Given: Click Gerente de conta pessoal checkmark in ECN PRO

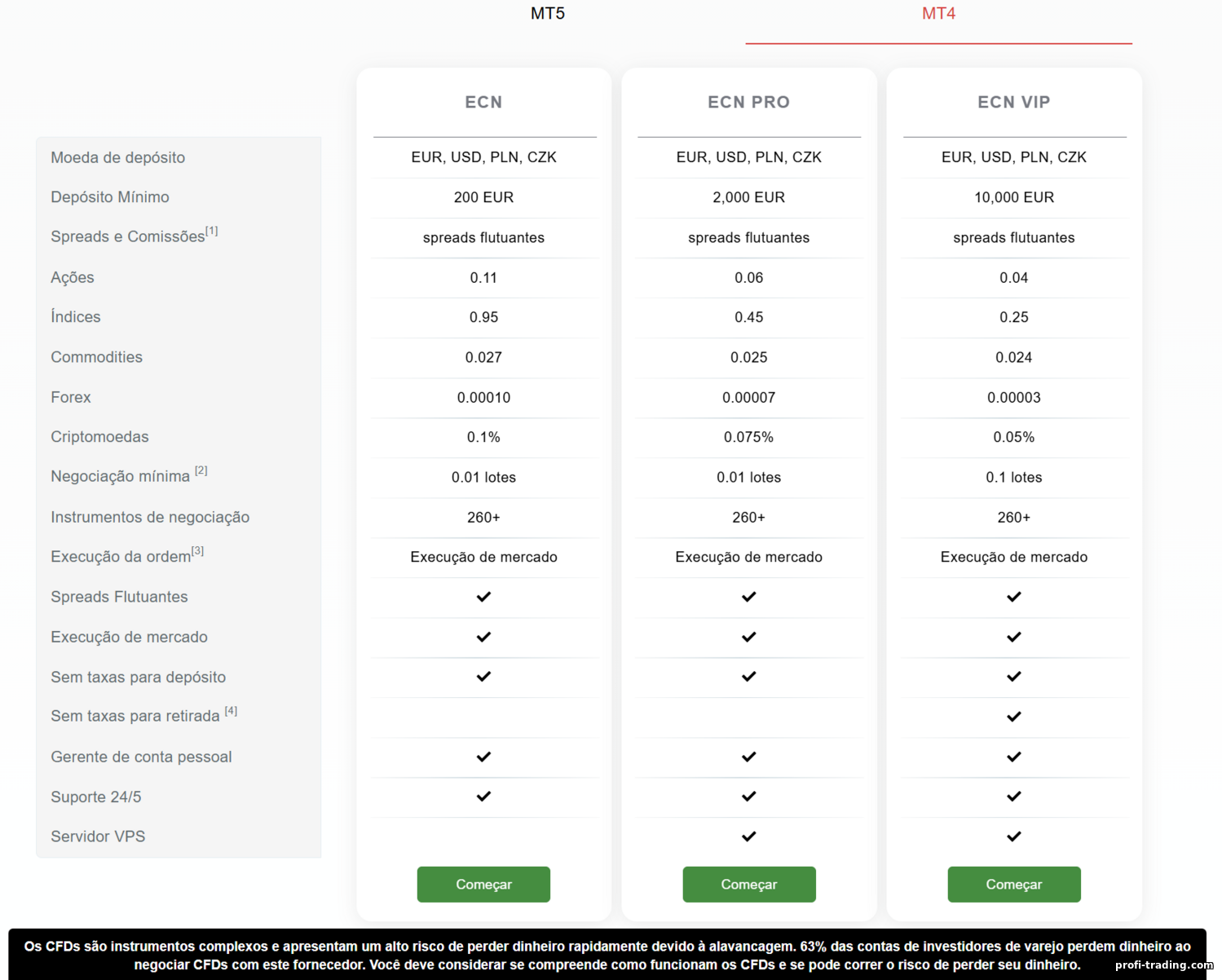Looking at the screenshot, I should [x=749, y=757].
